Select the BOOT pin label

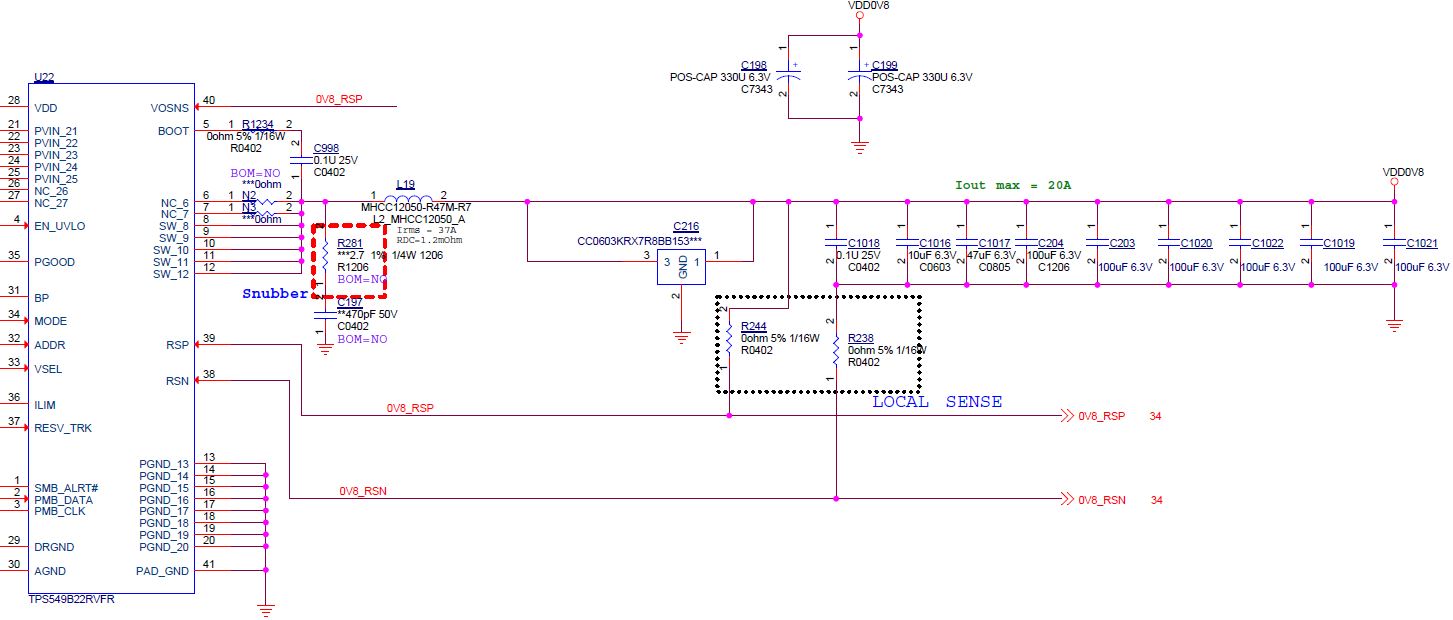tap(173, 131)
